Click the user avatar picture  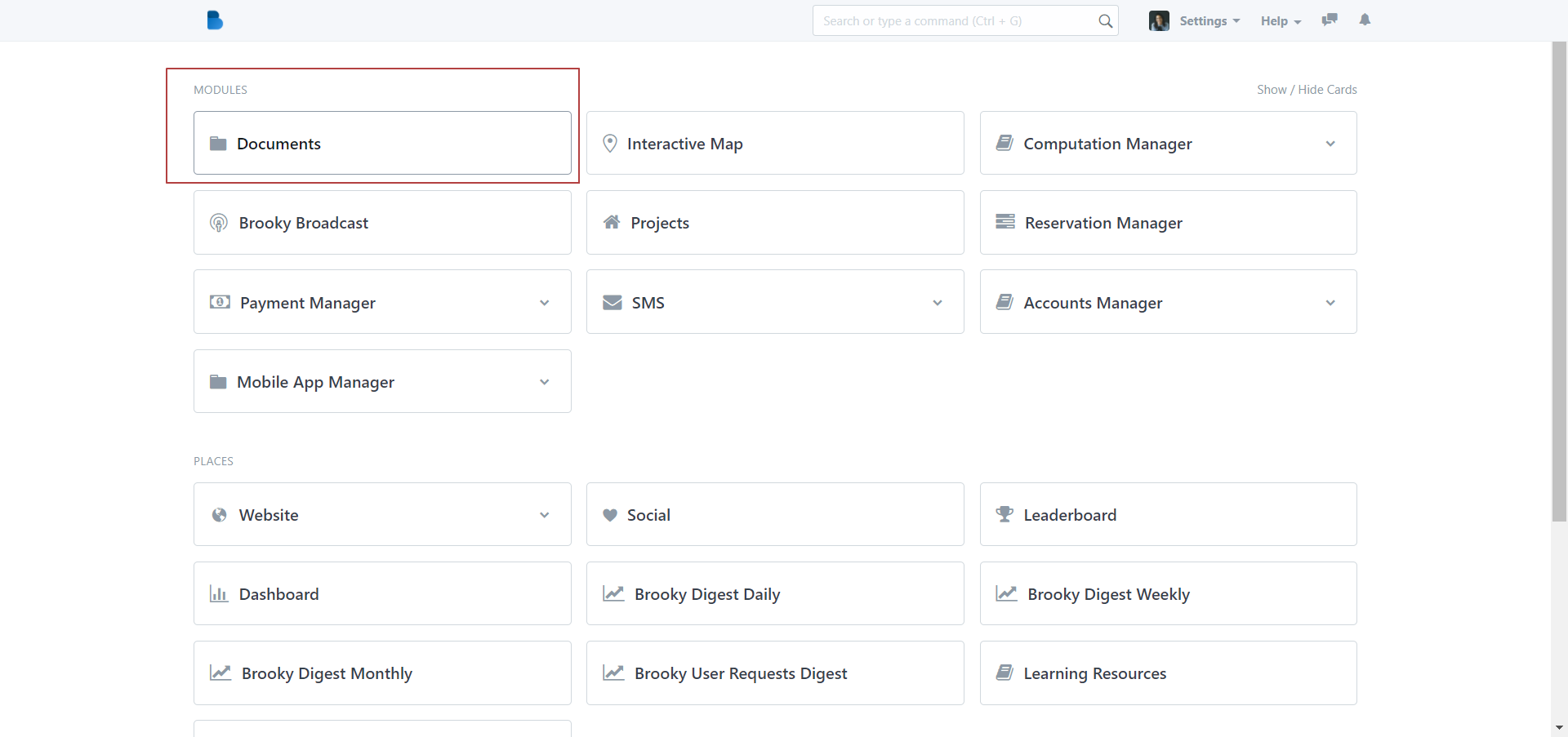click(x=1159, y=21)
